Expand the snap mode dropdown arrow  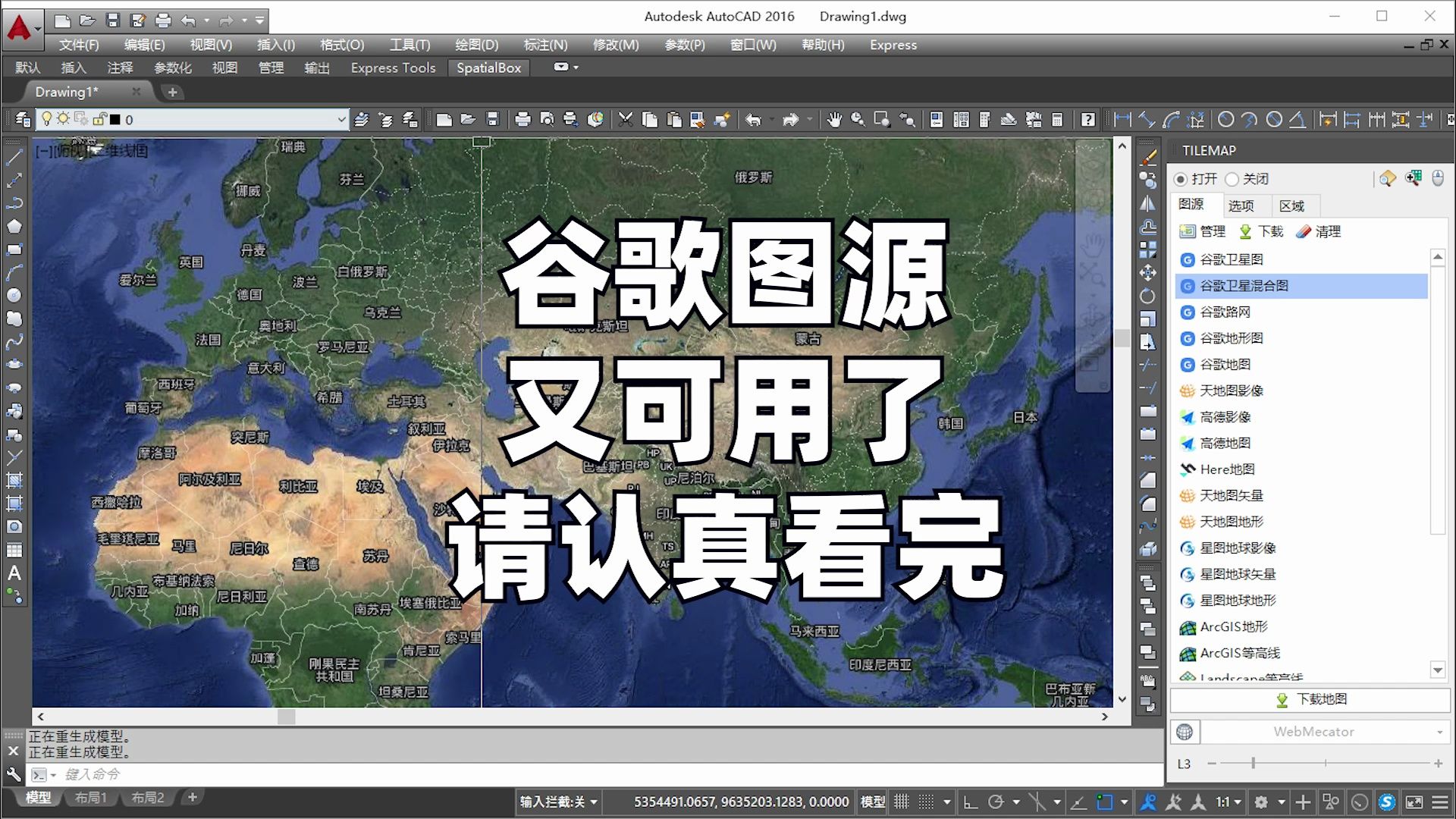pos(946,802)
